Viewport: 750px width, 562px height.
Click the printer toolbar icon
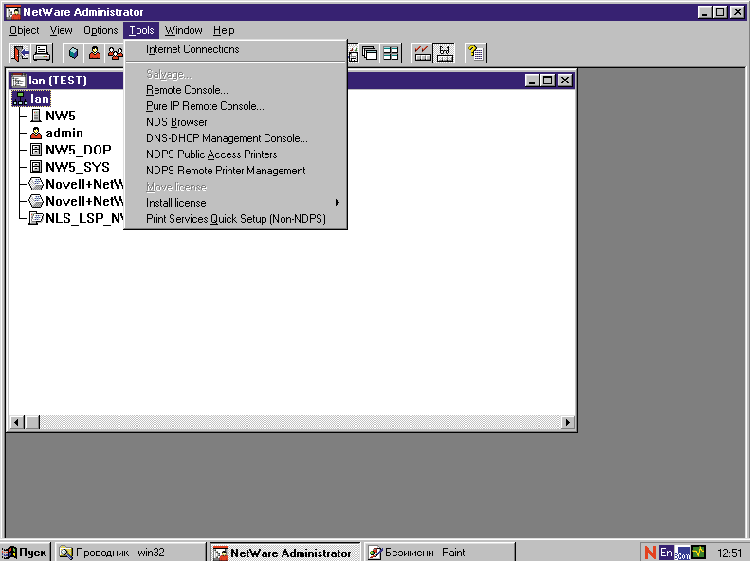point(42,53)
